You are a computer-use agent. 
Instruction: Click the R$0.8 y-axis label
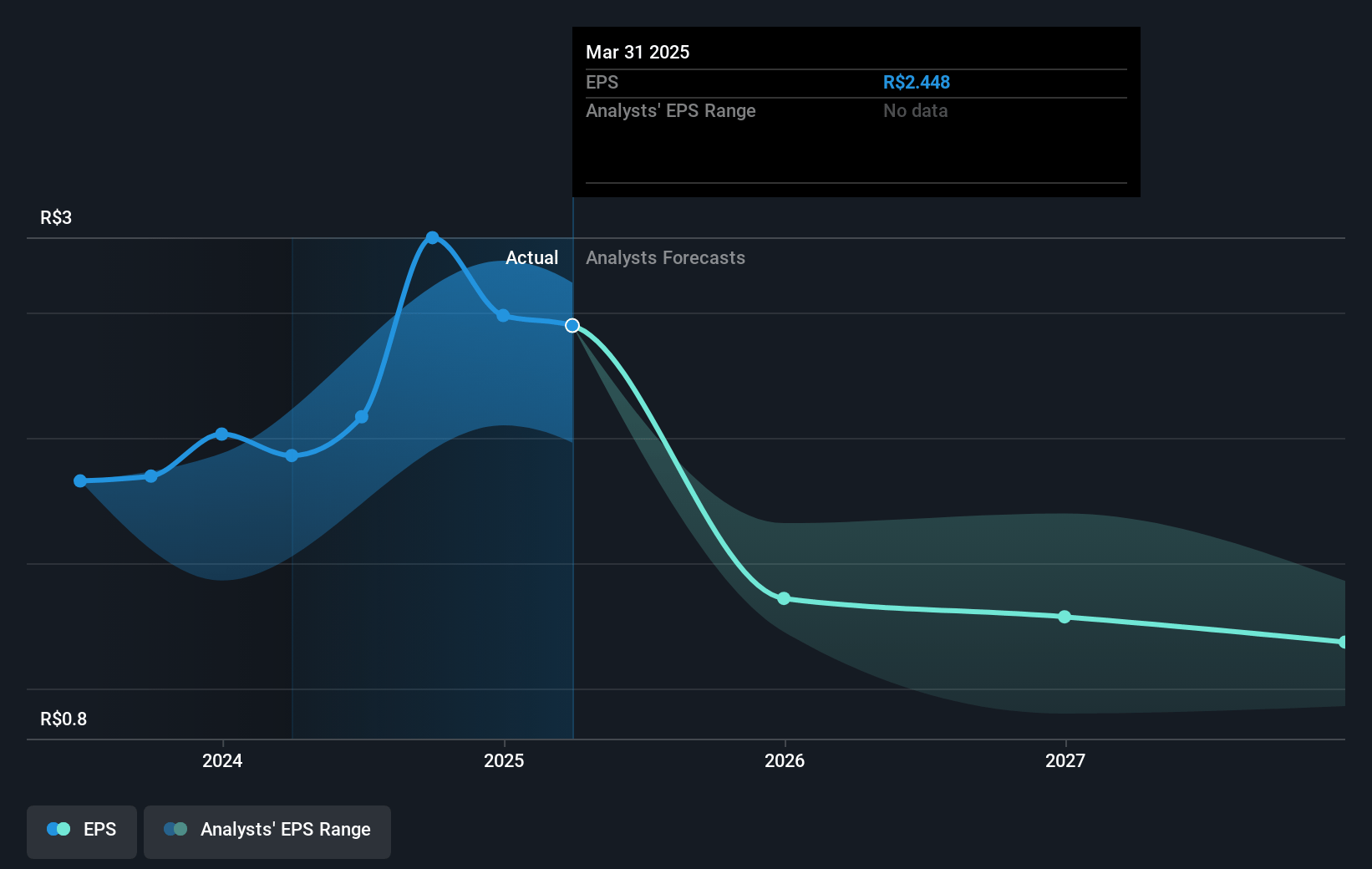click(64, 719)
